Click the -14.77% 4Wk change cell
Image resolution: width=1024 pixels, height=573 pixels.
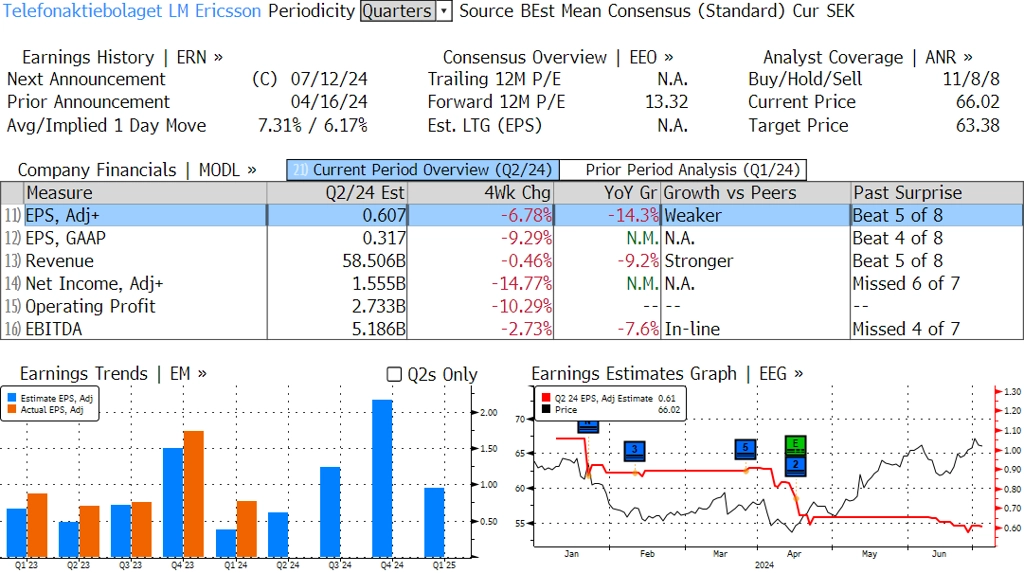[522, 284]
